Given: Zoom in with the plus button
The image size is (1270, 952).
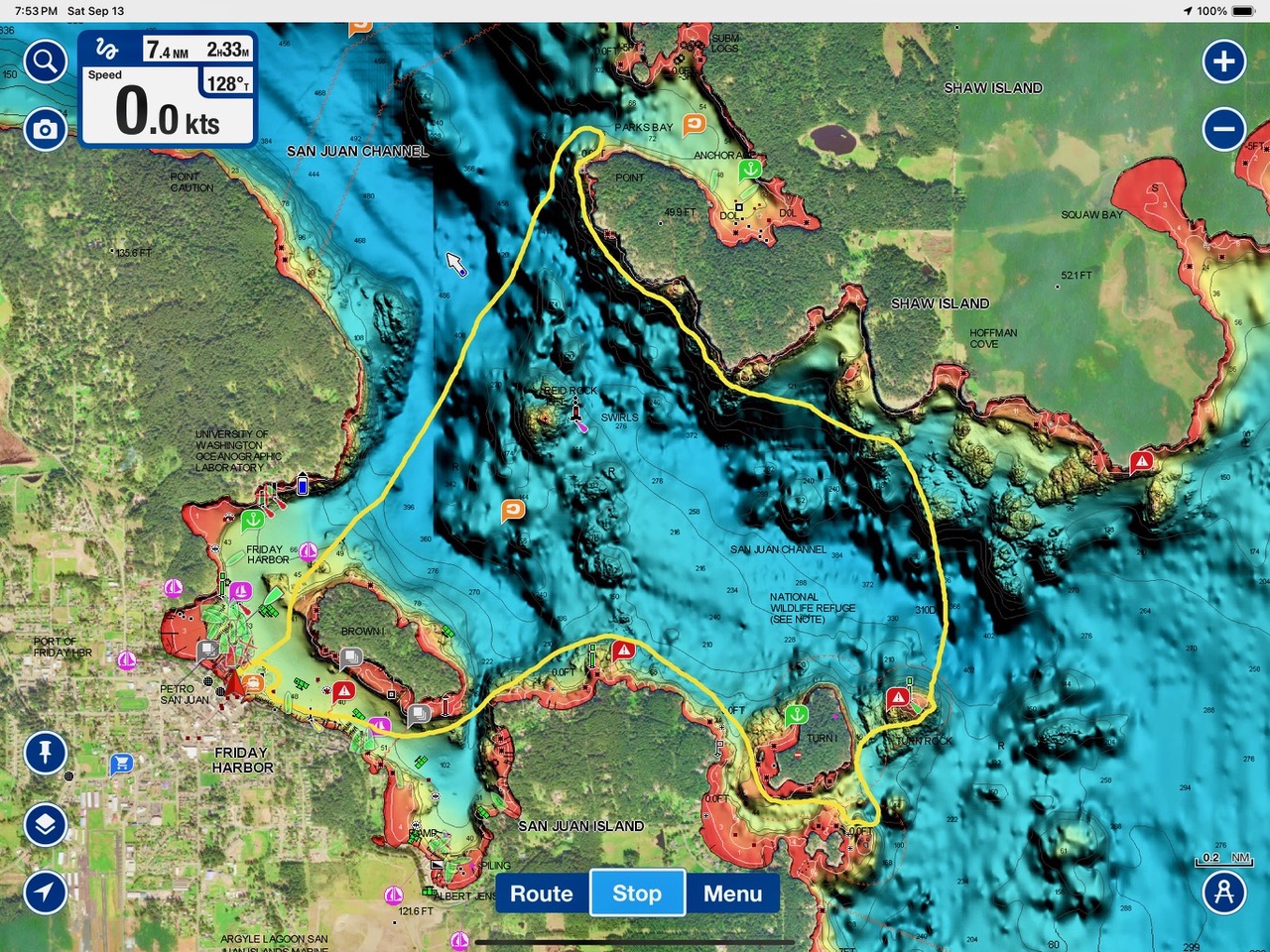Looking at the screenshot, I should pos(1223,61).
